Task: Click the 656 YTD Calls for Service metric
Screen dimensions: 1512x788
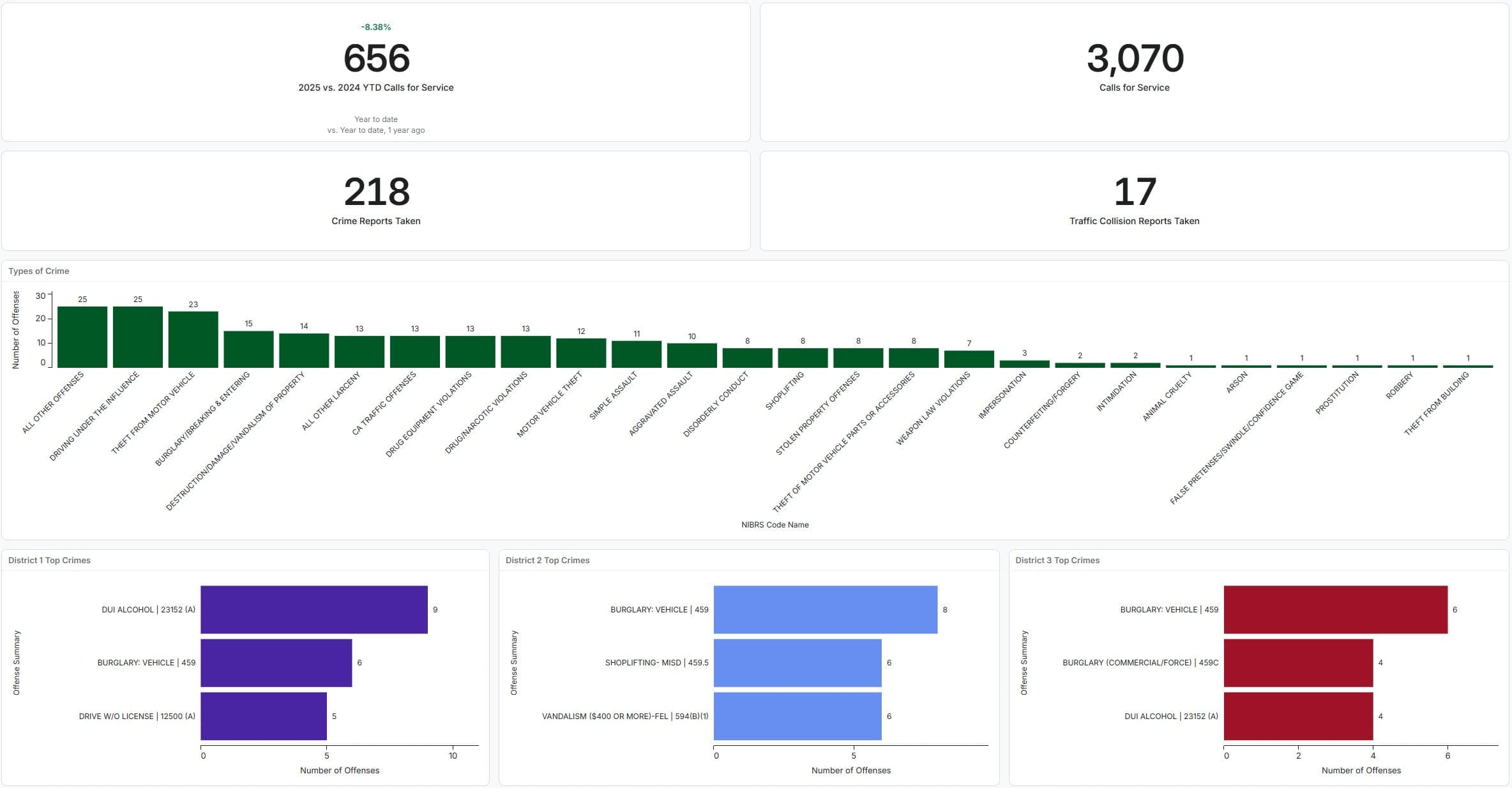Action: pyautogui.click(x=376, y=59)
